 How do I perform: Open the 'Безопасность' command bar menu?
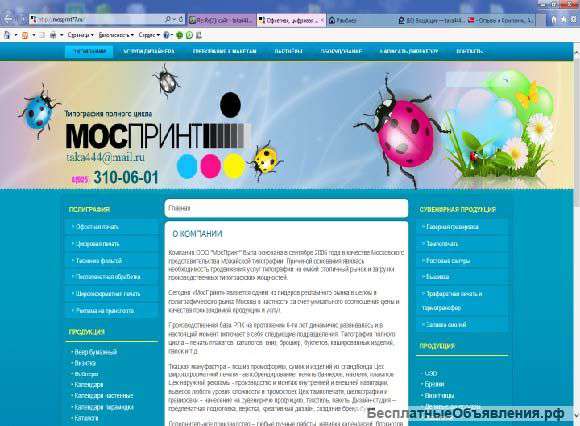point(116,36)
